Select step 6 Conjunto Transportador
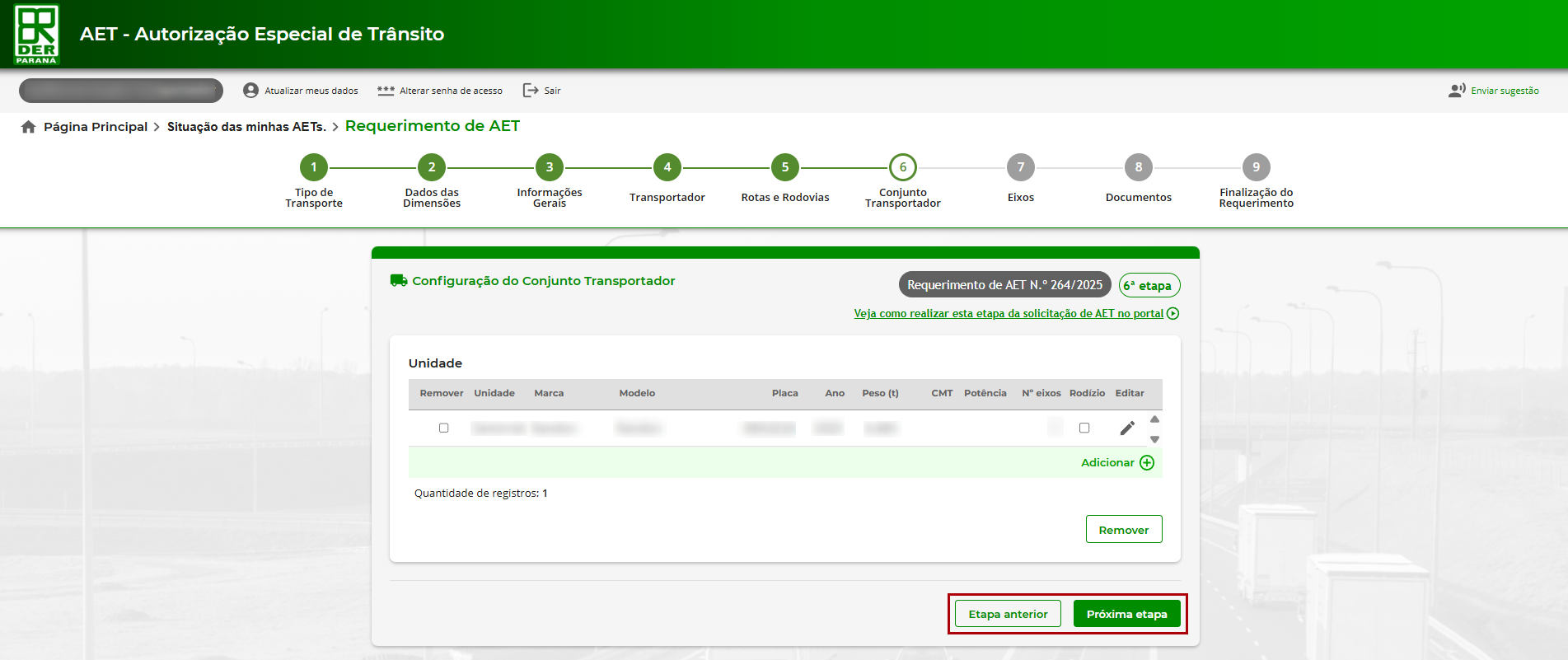This screenshot has height=660, width=1568. [903, 167]
